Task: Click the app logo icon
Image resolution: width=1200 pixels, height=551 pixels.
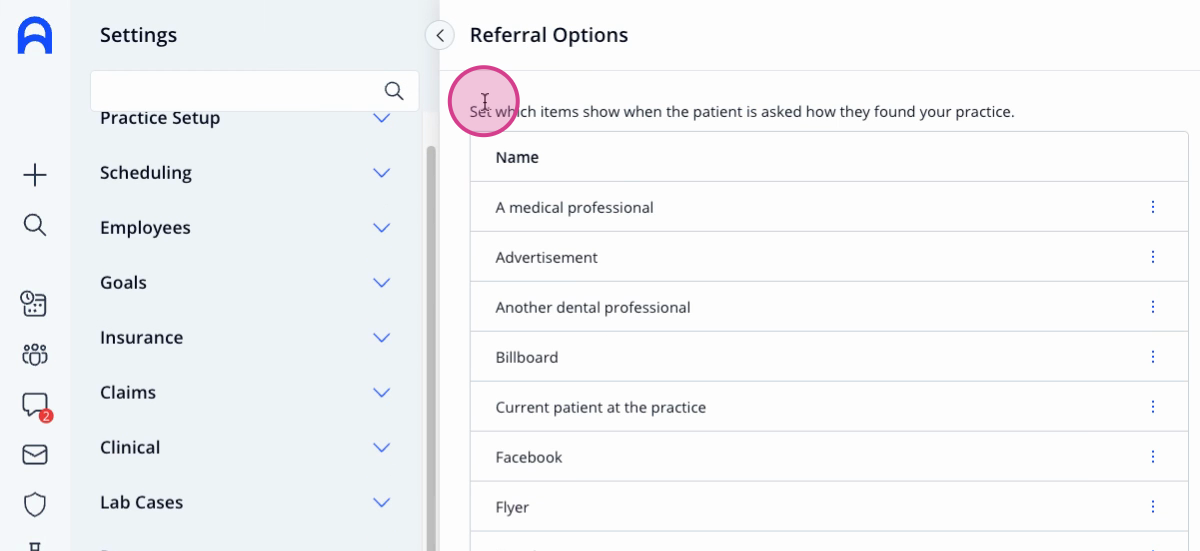Action: click(35, 36)
